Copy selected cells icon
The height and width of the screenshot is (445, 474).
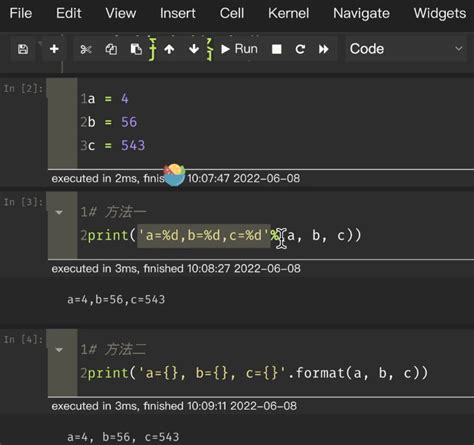(x=111, y=49)
